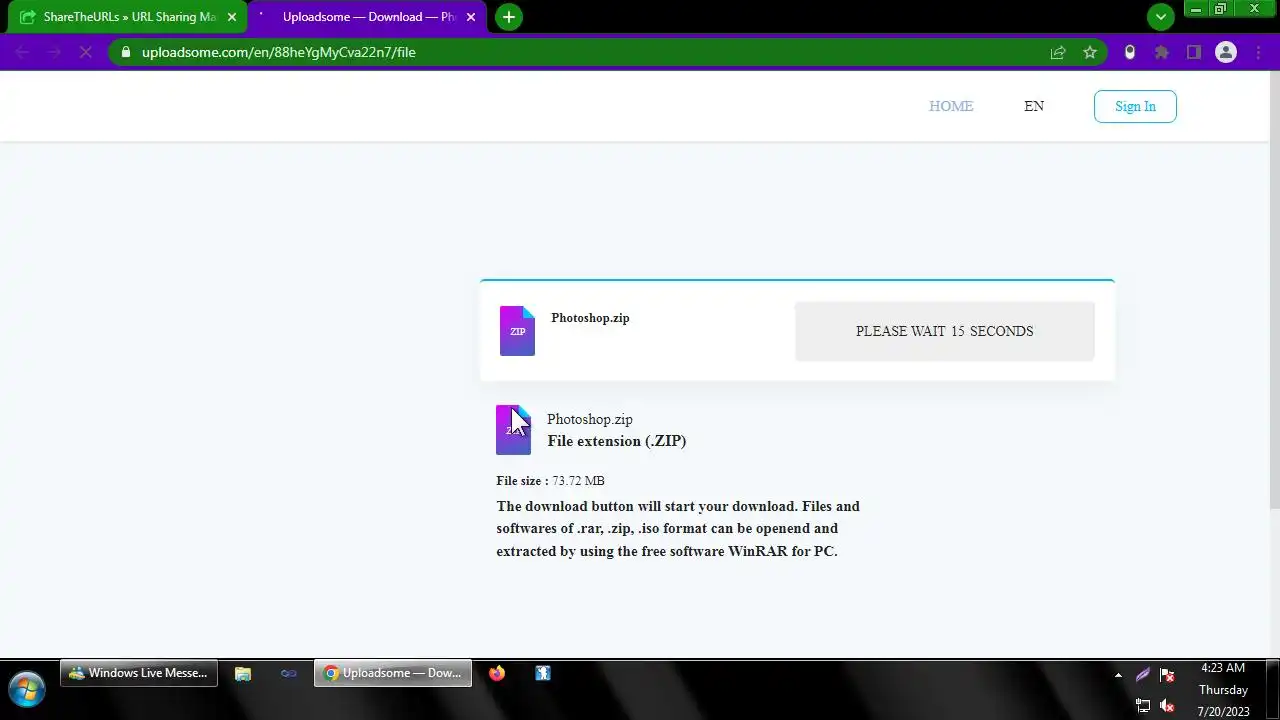The width and height of the screenshot is (1280, 720).
Task: Open the flag tray icon with red X
Action: click(1167, 675)
